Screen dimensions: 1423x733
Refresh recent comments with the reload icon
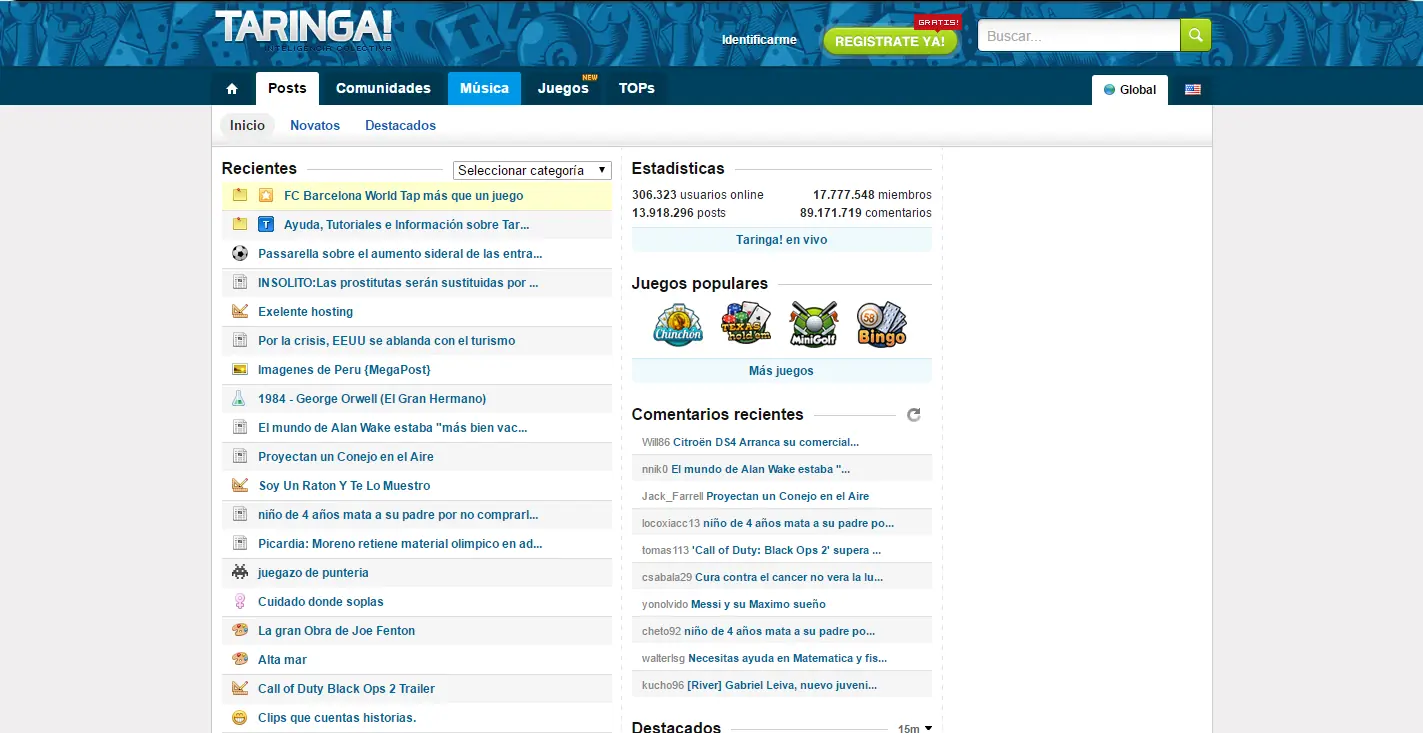tap(913, 415)
